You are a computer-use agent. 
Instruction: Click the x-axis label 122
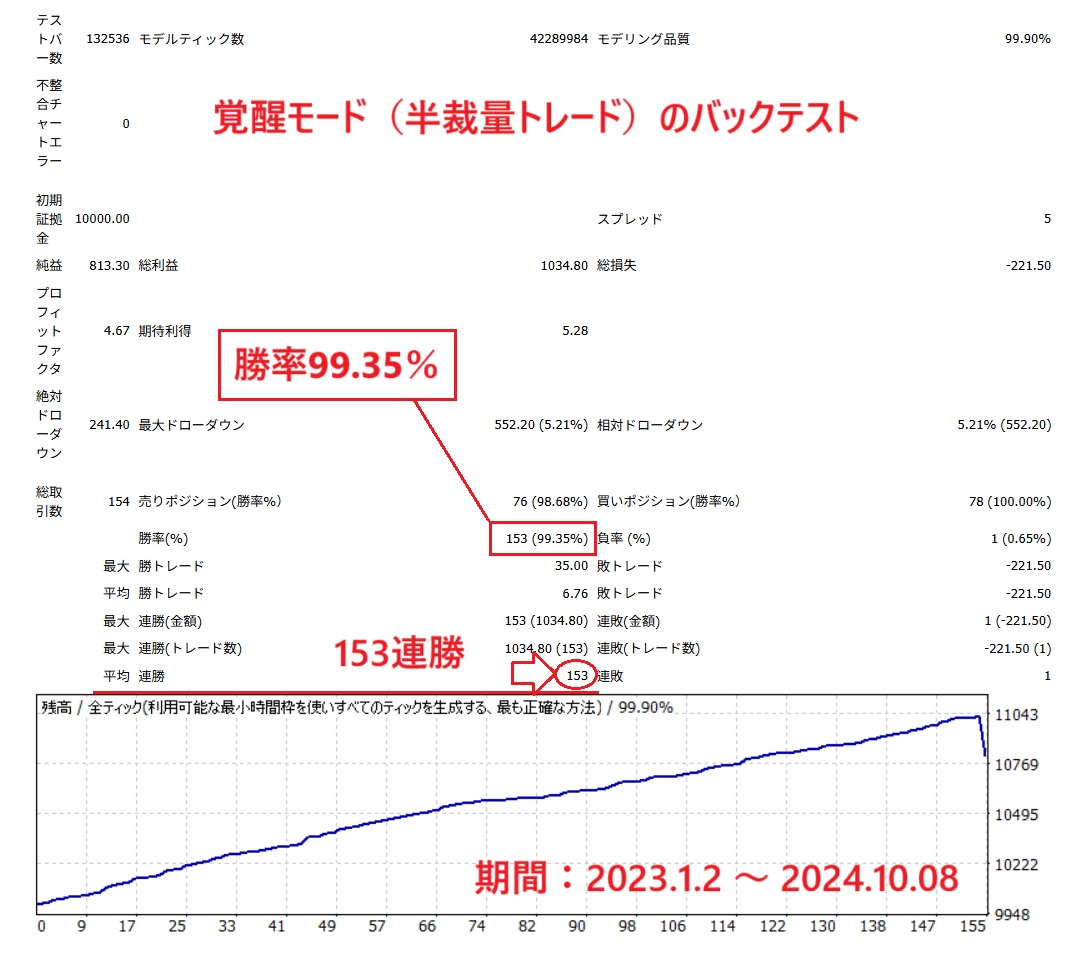773,926
